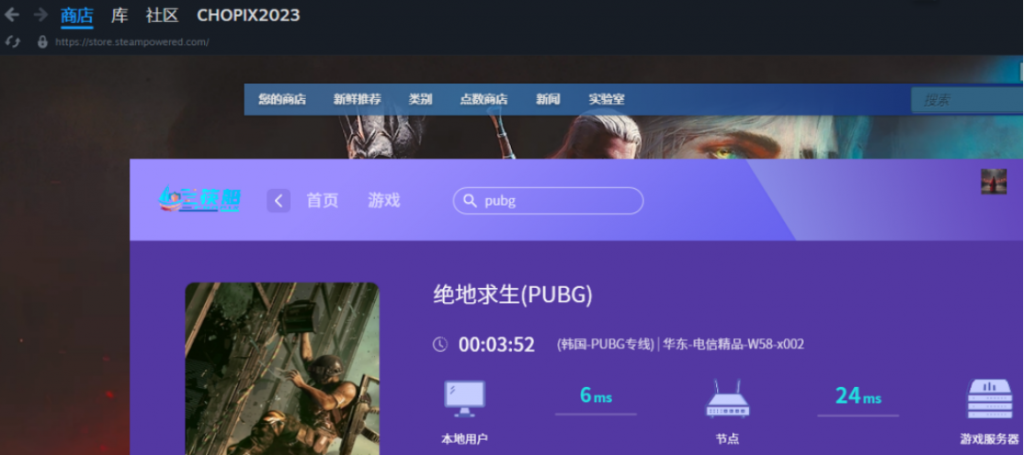Open the user avatar in the accelerator
The height and width of the screenshot is (455, 1024).
click(993, 181)
